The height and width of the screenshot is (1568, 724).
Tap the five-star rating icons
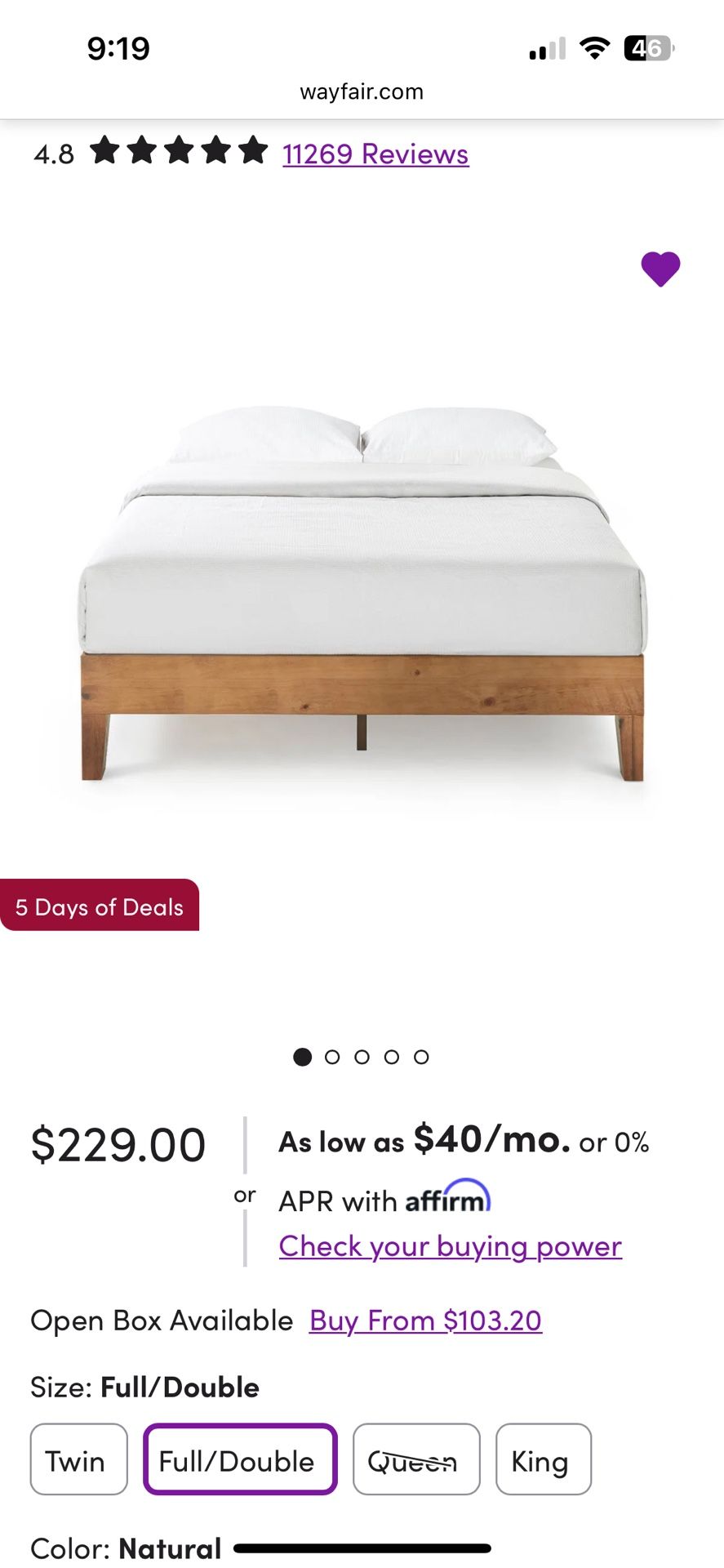[x=179, y=151]
